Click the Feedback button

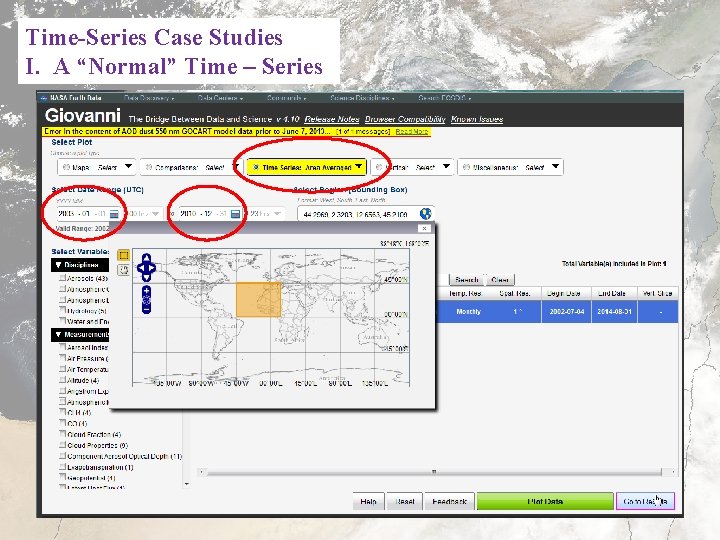[x=450, y=501]
